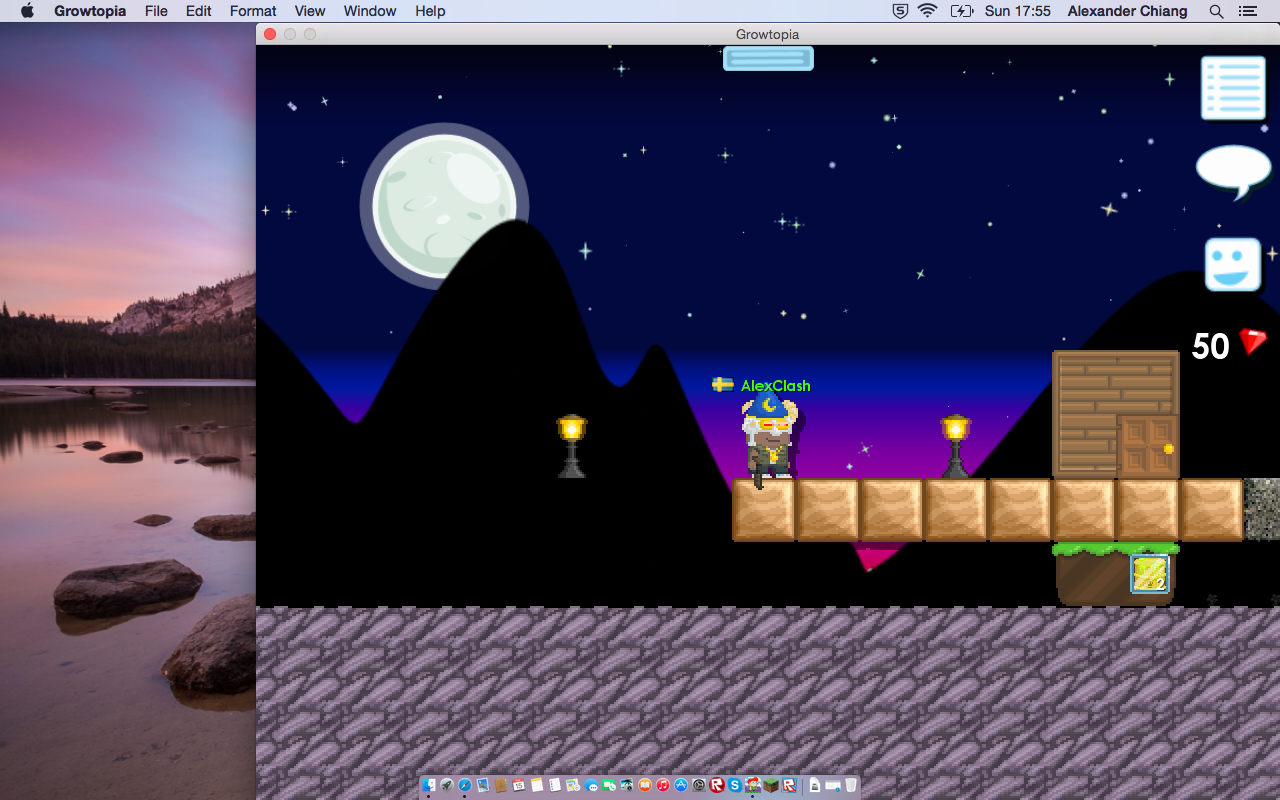Screen dimensions: 1280x800
Task: Open the Notification Center icon
Action: pos(1247,11)
